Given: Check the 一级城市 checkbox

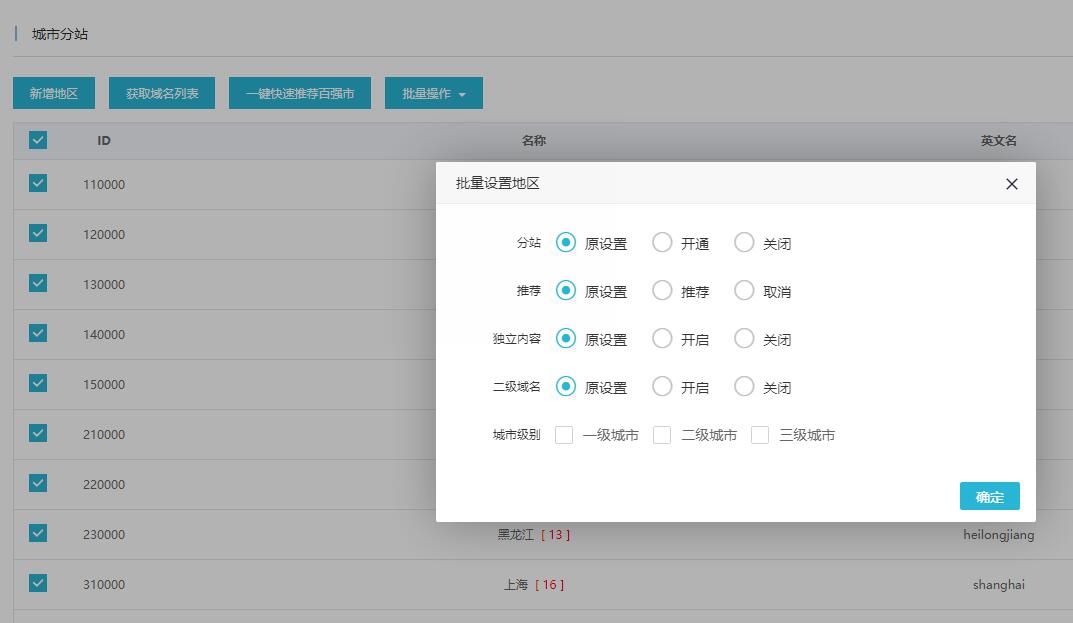Looking at the screenshot, I should pos(564,435).
